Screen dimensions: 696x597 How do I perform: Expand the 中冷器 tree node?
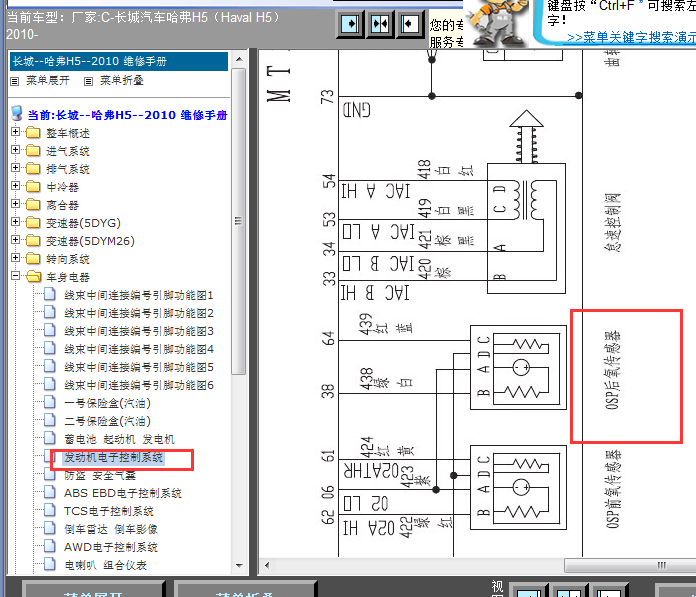pyautogui.click(x=16, y=186)
